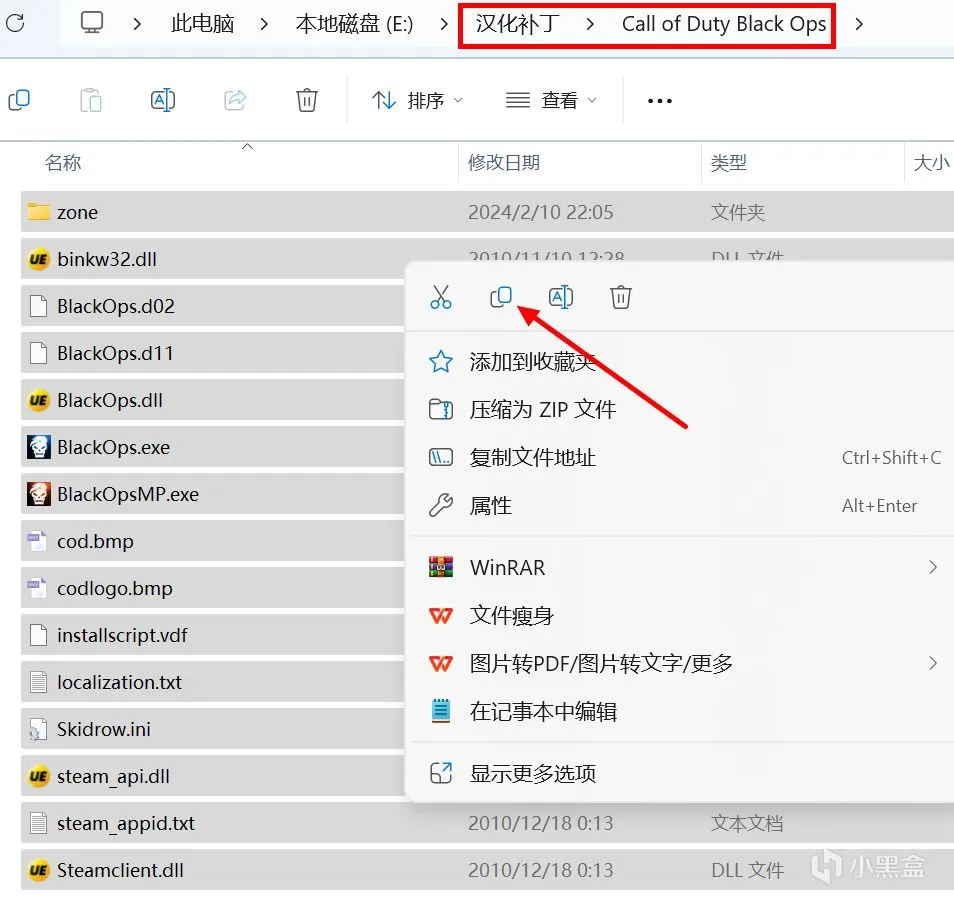The height and width of the screenshot is (906, 954).
Task: Click the share icon in the toolbar
Action: point(235,100)
